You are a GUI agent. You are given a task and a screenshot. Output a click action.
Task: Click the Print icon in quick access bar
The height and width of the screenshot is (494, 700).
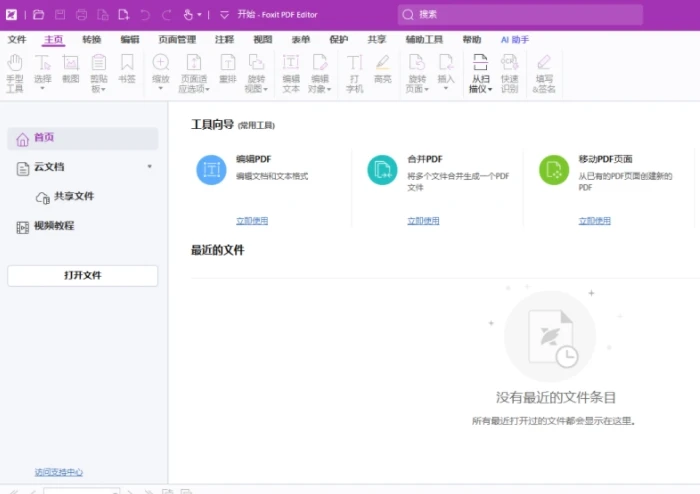[81, 15]
